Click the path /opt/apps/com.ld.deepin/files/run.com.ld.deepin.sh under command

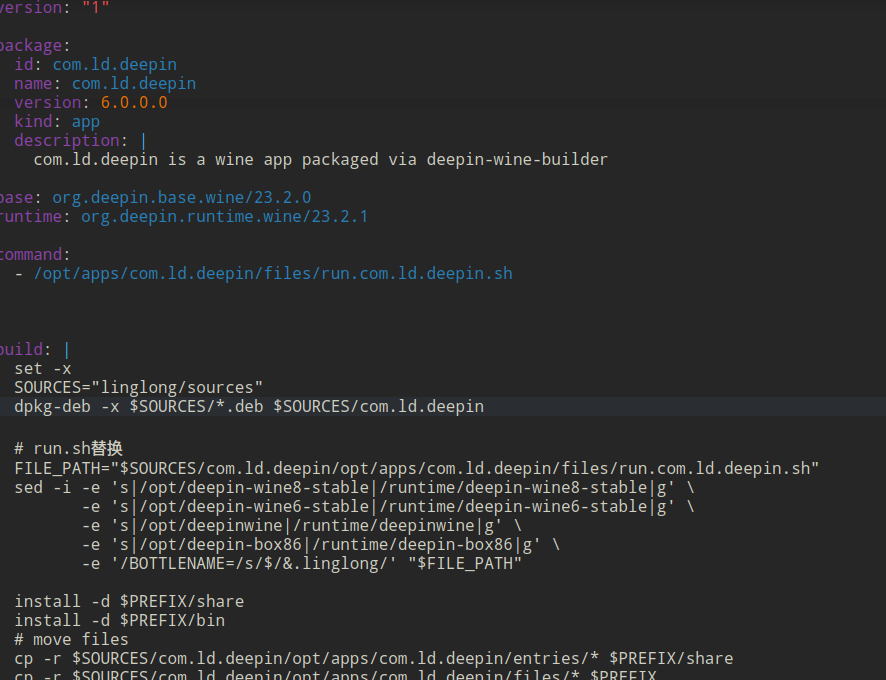(273, 274)
